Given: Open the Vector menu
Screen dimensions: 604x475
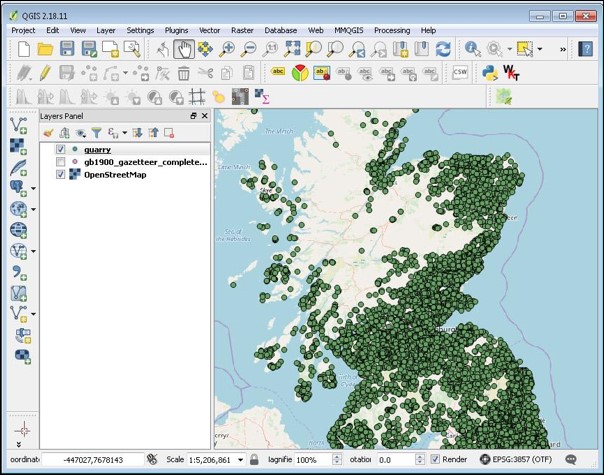Looking at the screenshot, I should [209, 30].
